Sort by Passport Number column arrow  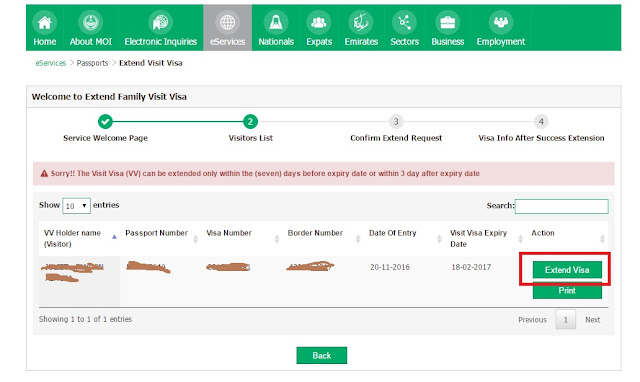click(x=196, y=239)
